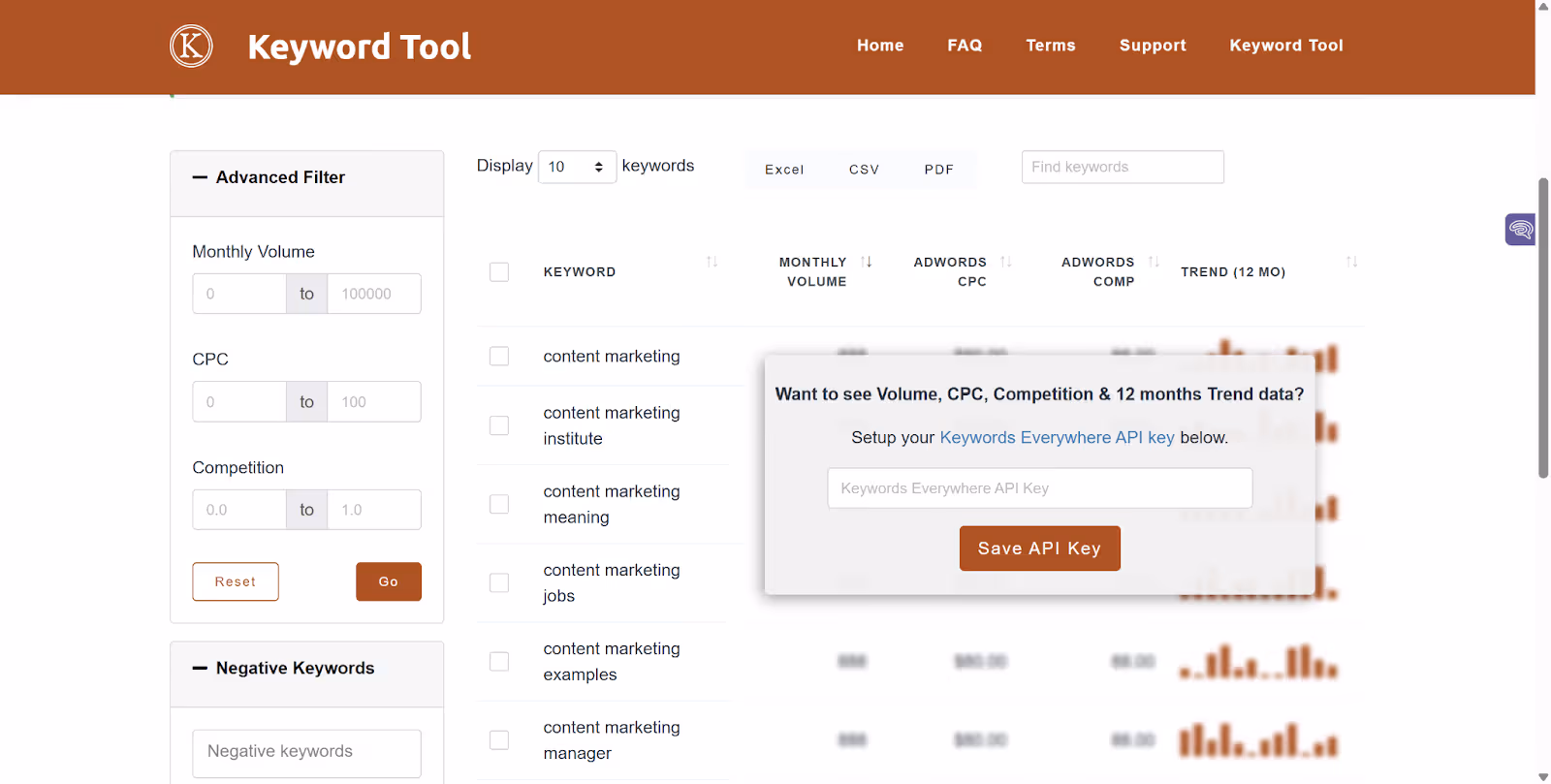The width and height of the screenshot is (1551, 784).
Task: Go to Home in top navigation
Action: (x=880, y=46)
